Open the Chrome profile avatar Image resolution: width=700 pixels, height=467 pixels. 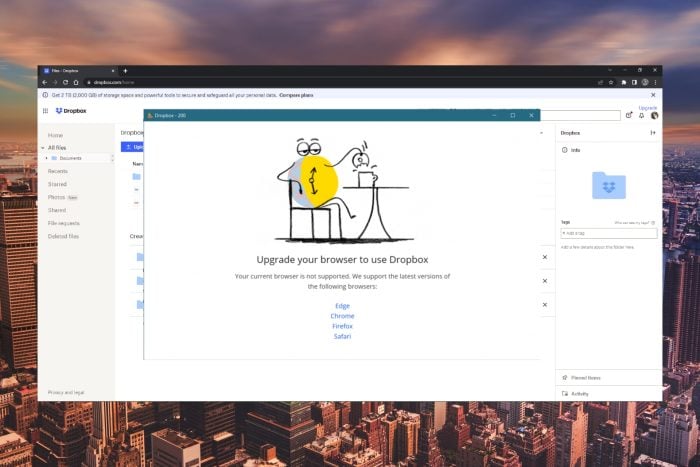coord(645,82)
